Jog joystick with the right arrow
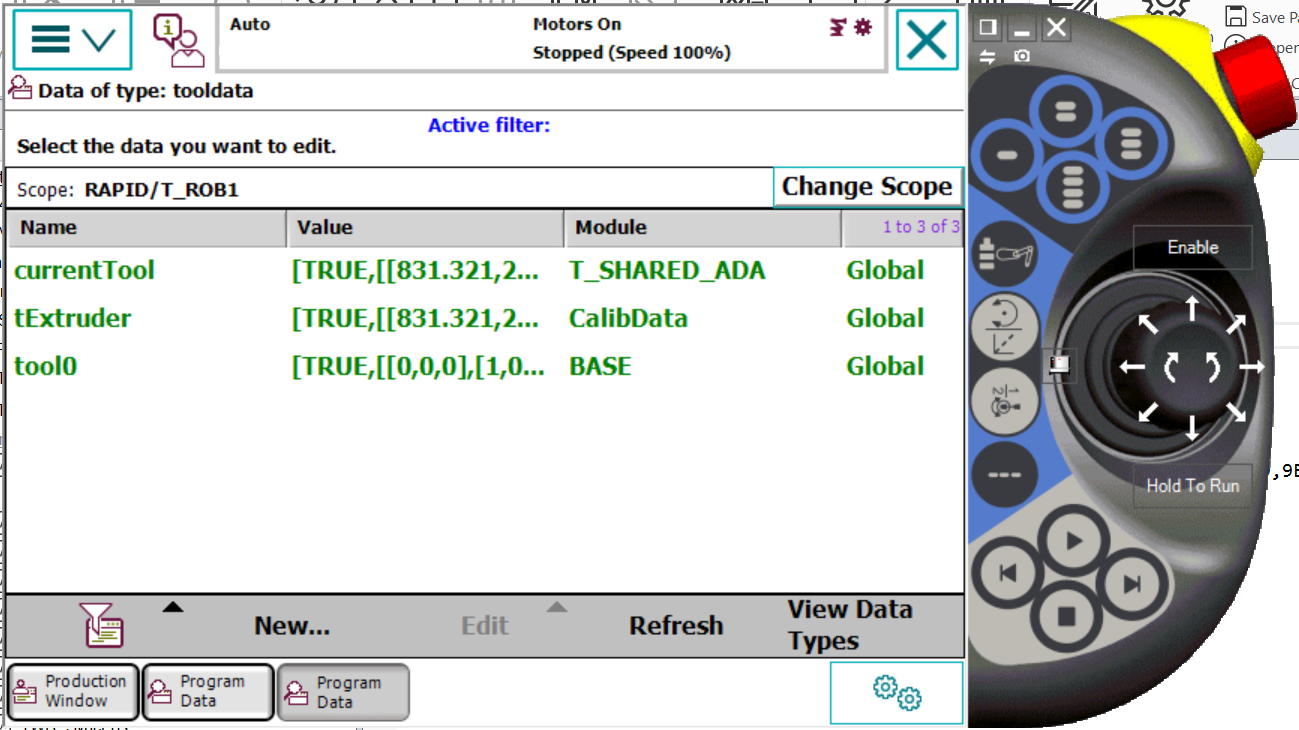This screenshot has width=1299, height=730. coord(1251,367)
